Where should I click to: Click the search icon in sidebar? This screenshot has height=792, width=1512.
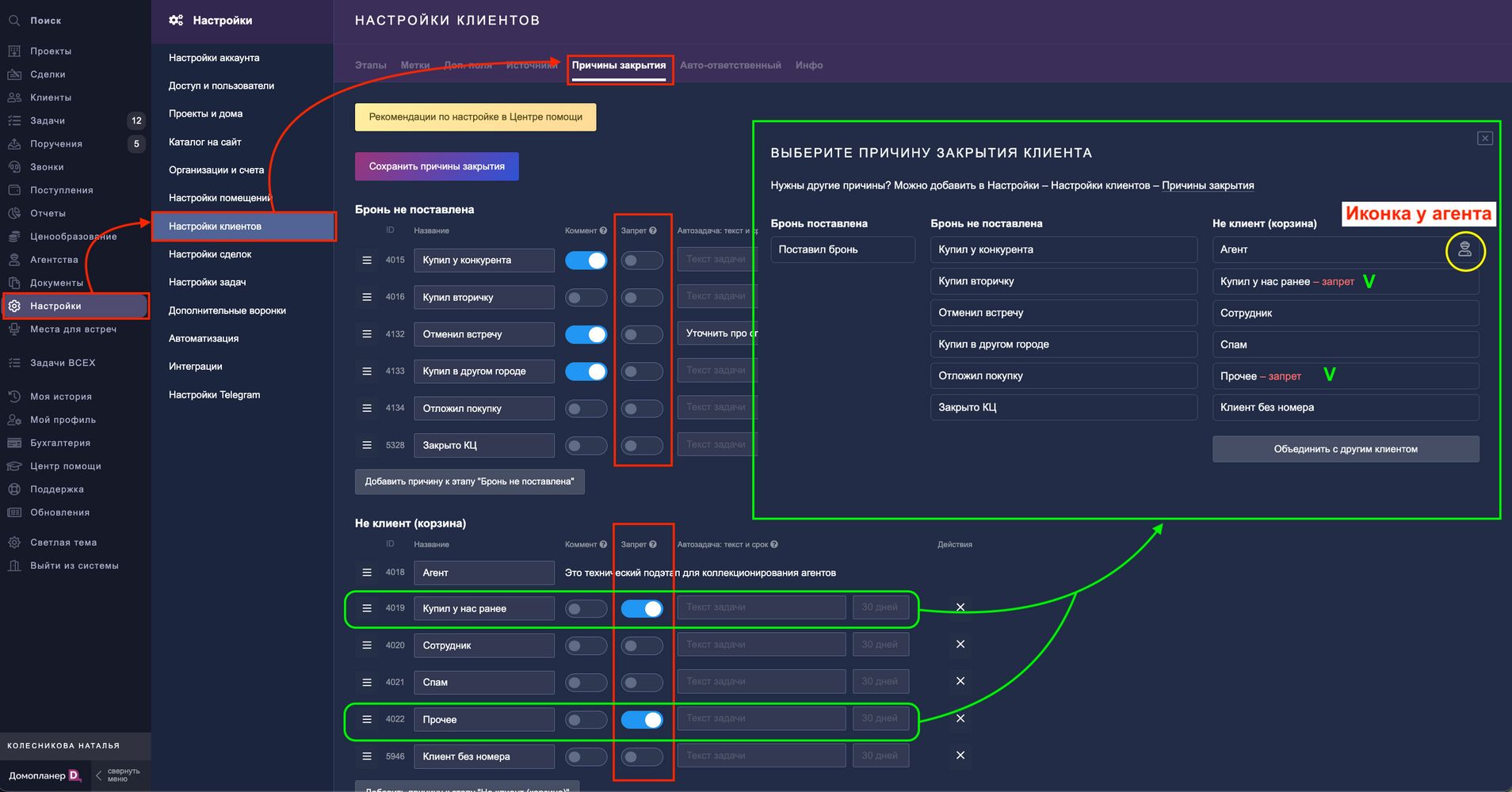point(14,21)
